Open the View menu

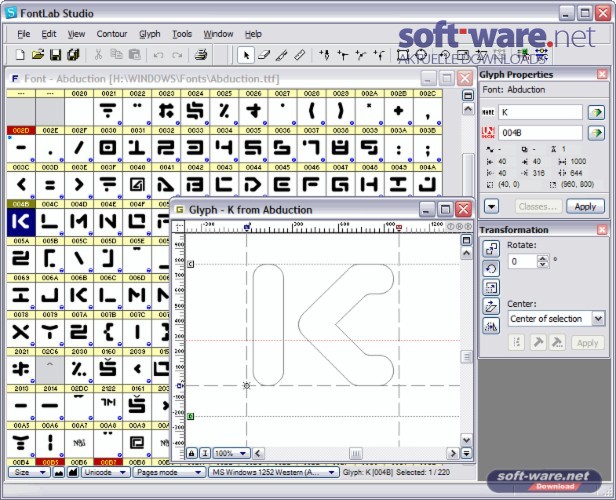click(x=76, y=34)
